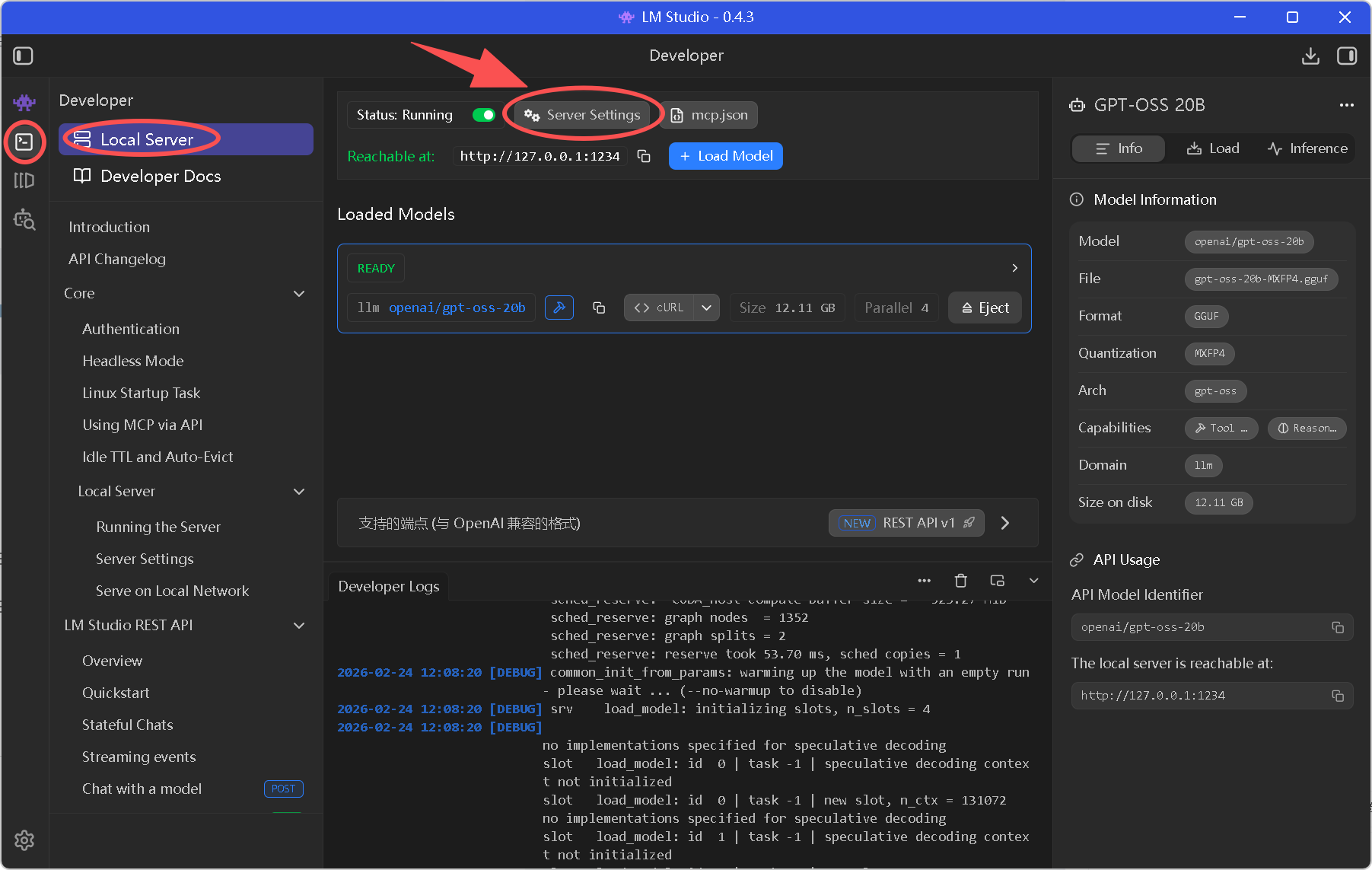Click the Tool capability badge
The image size is (1372, 870).
(1221, 428)
